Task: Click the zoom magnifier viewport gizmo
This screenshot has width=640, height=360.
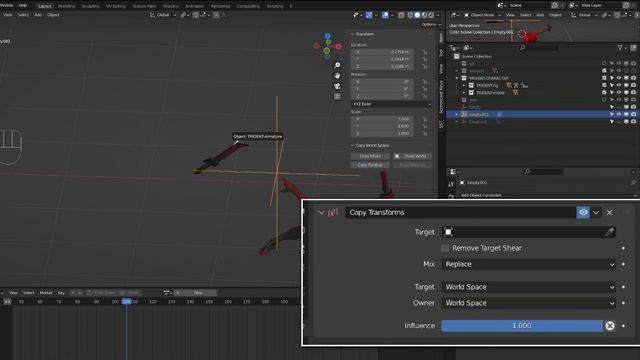Action: [337, 65]
